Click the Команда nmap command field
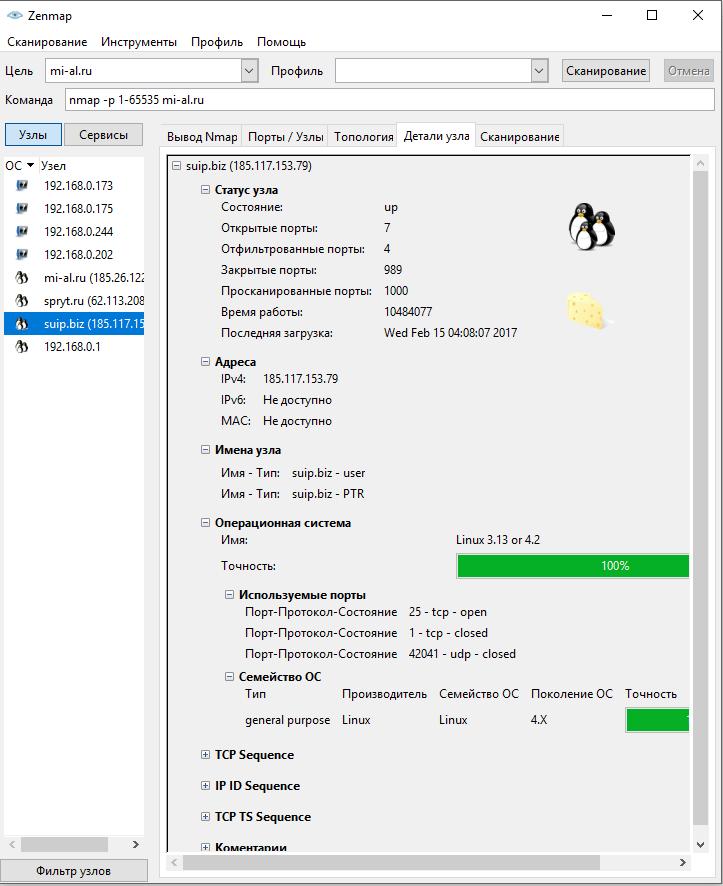Screen dimensions: 723x886 coord(388,100)
